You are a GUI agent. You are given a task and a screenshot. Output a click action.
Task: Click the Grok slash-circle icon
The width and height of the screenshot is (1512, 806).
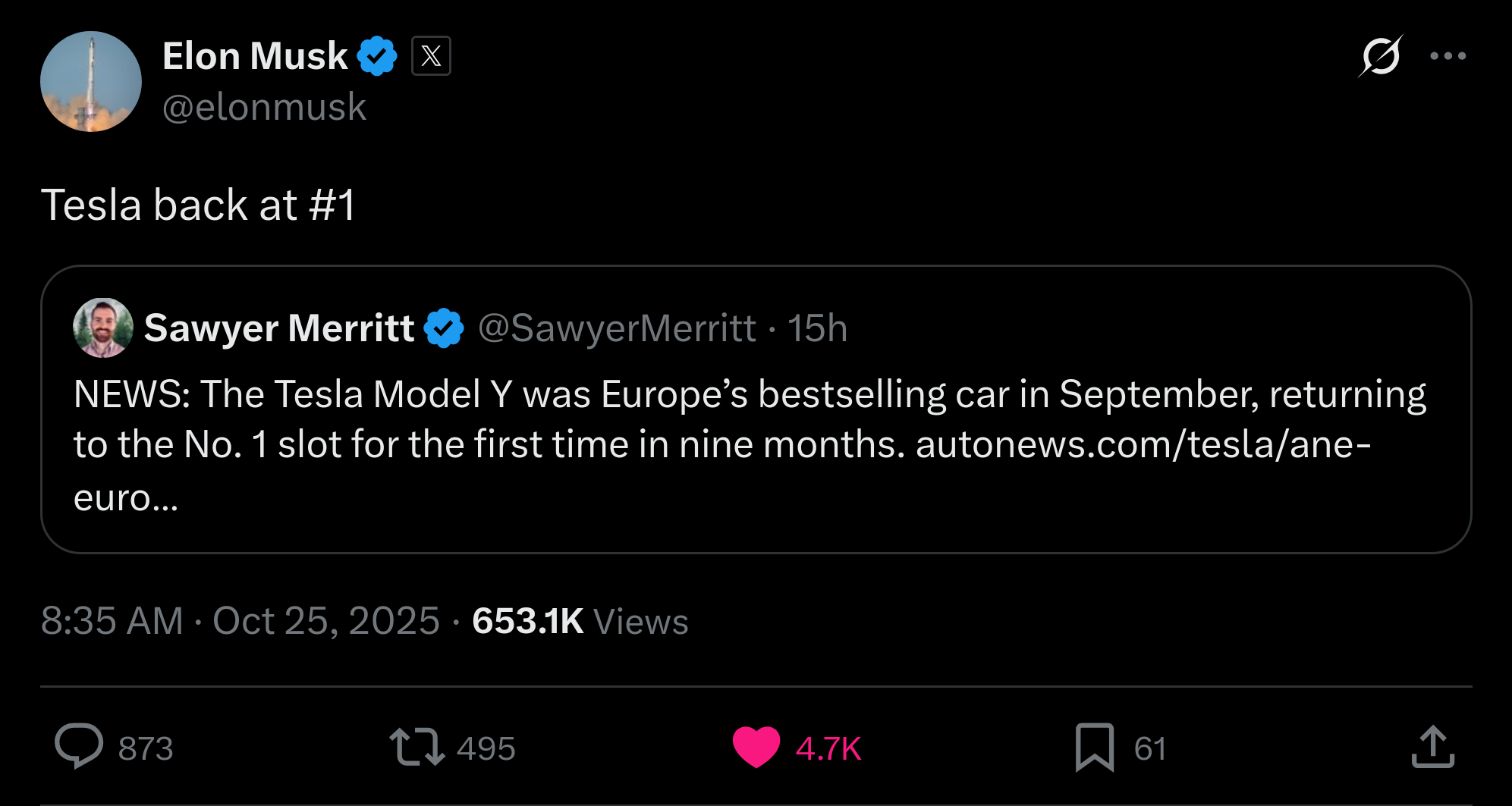[1380, 56]
